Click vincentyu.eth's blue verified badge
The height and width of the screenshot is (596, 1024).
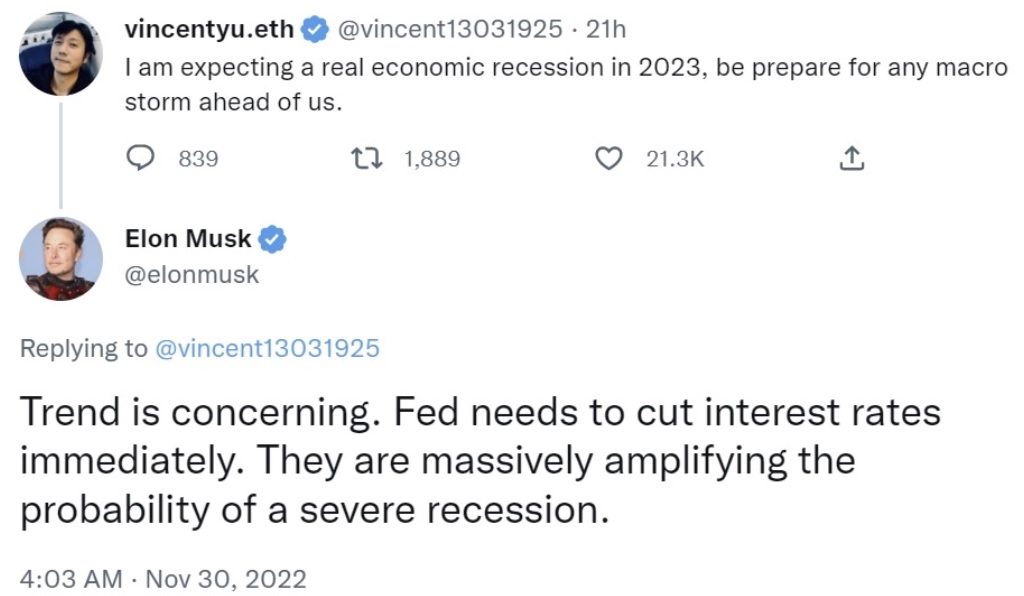pyautogui.click(x=315, y=29)
